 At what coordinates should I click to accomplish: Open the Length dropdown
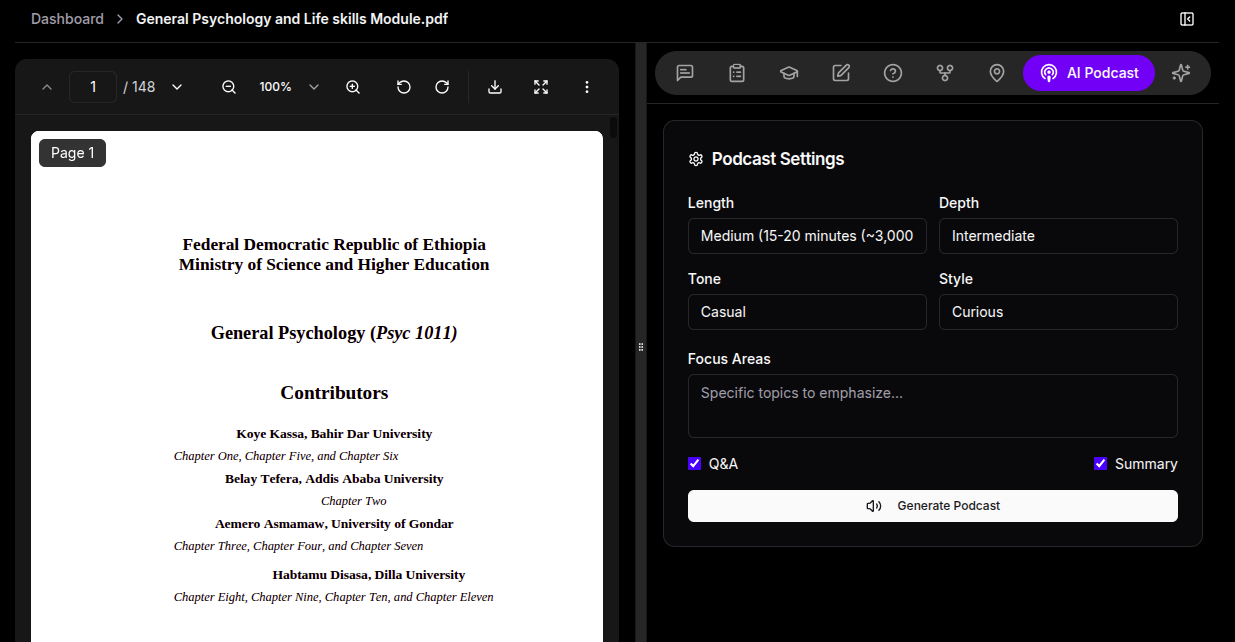point(807,236)
